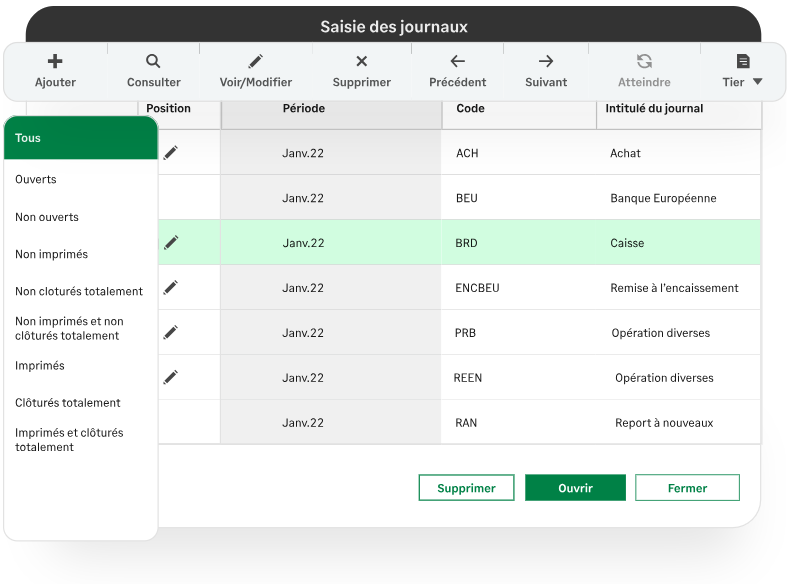Click the Fermer button

(x=687, y=487)
